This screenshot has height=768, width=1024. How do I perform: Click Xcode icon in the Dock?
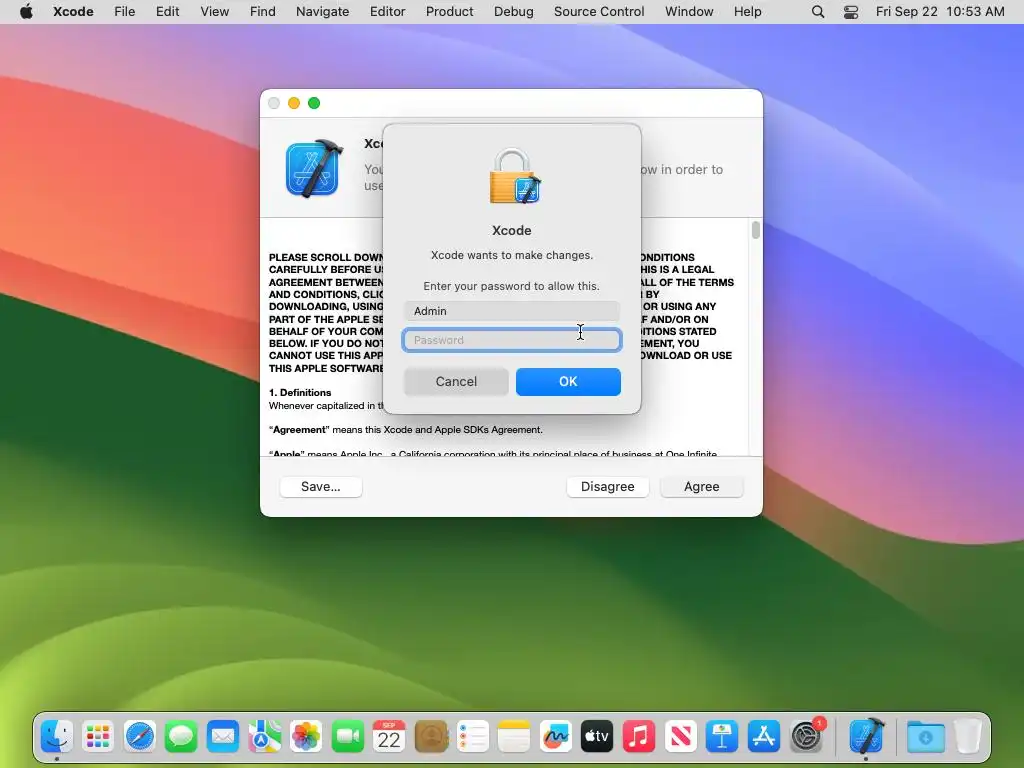(x=866, y=736)
